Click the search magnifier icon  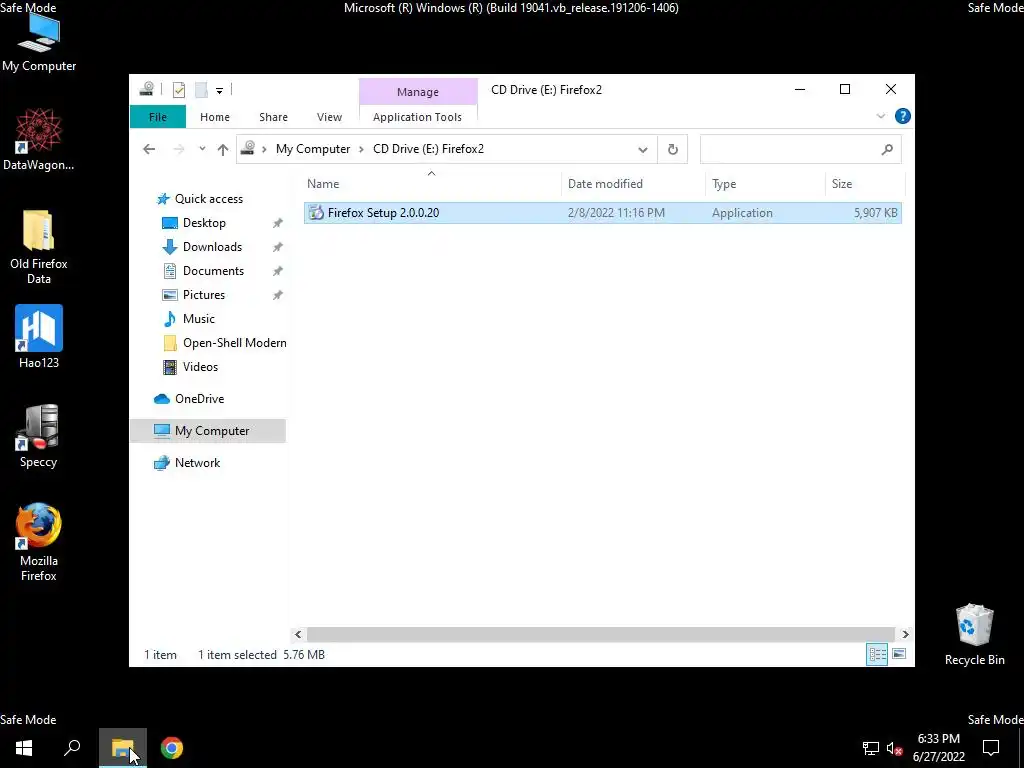coord(887,150)
